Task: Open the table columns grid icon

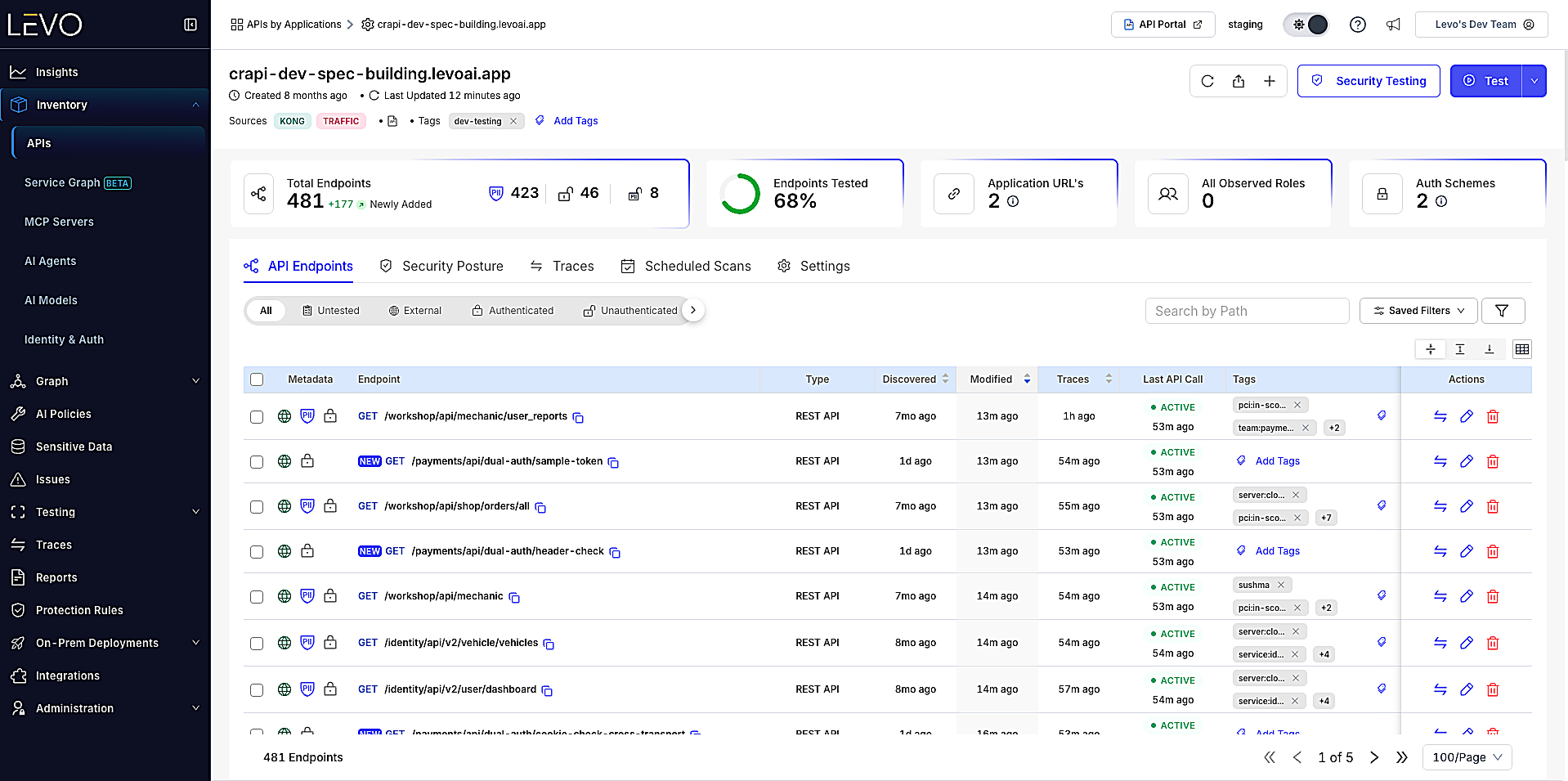Action: tap(1521, 349)
